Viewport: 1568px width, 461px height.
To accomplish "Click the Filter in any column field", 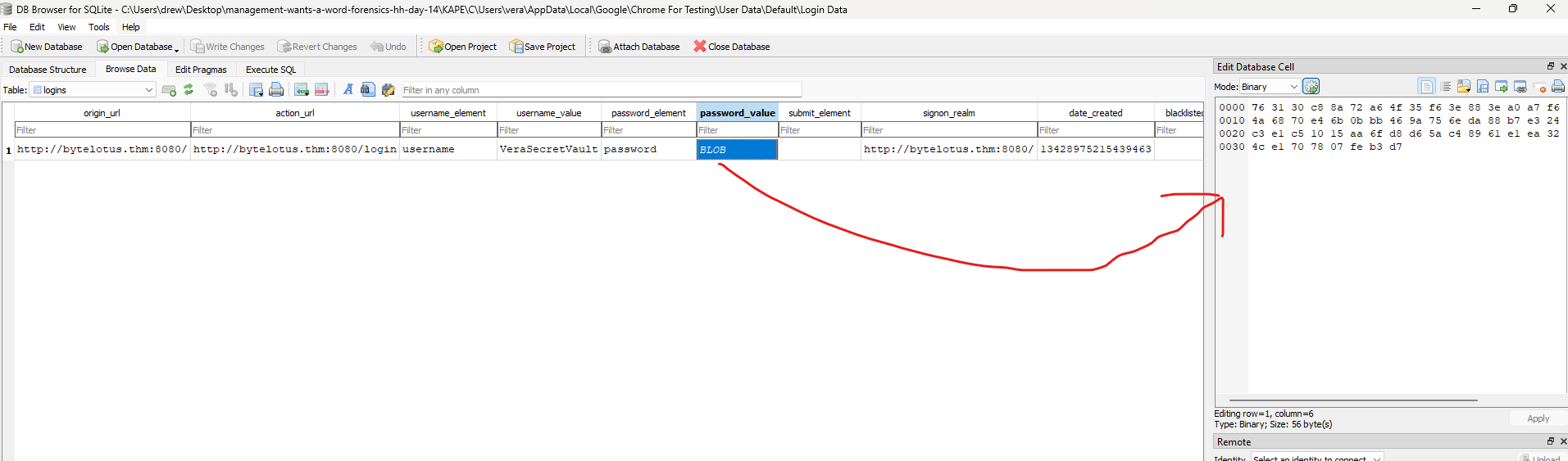I will point(601,90).
